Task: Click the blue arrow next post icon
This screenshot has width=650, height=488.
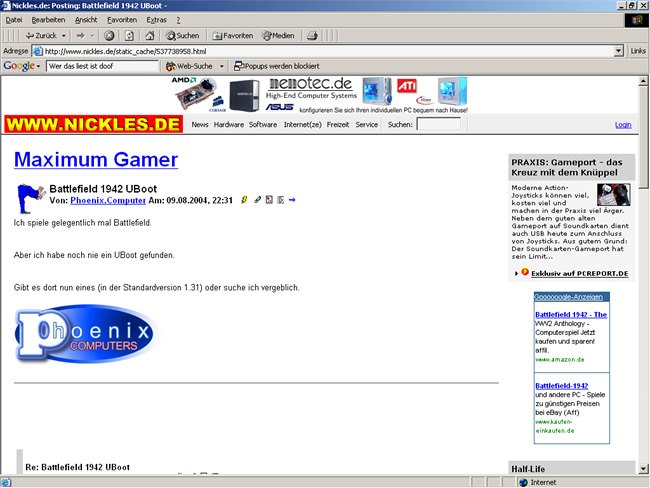Action: (292, 200)
